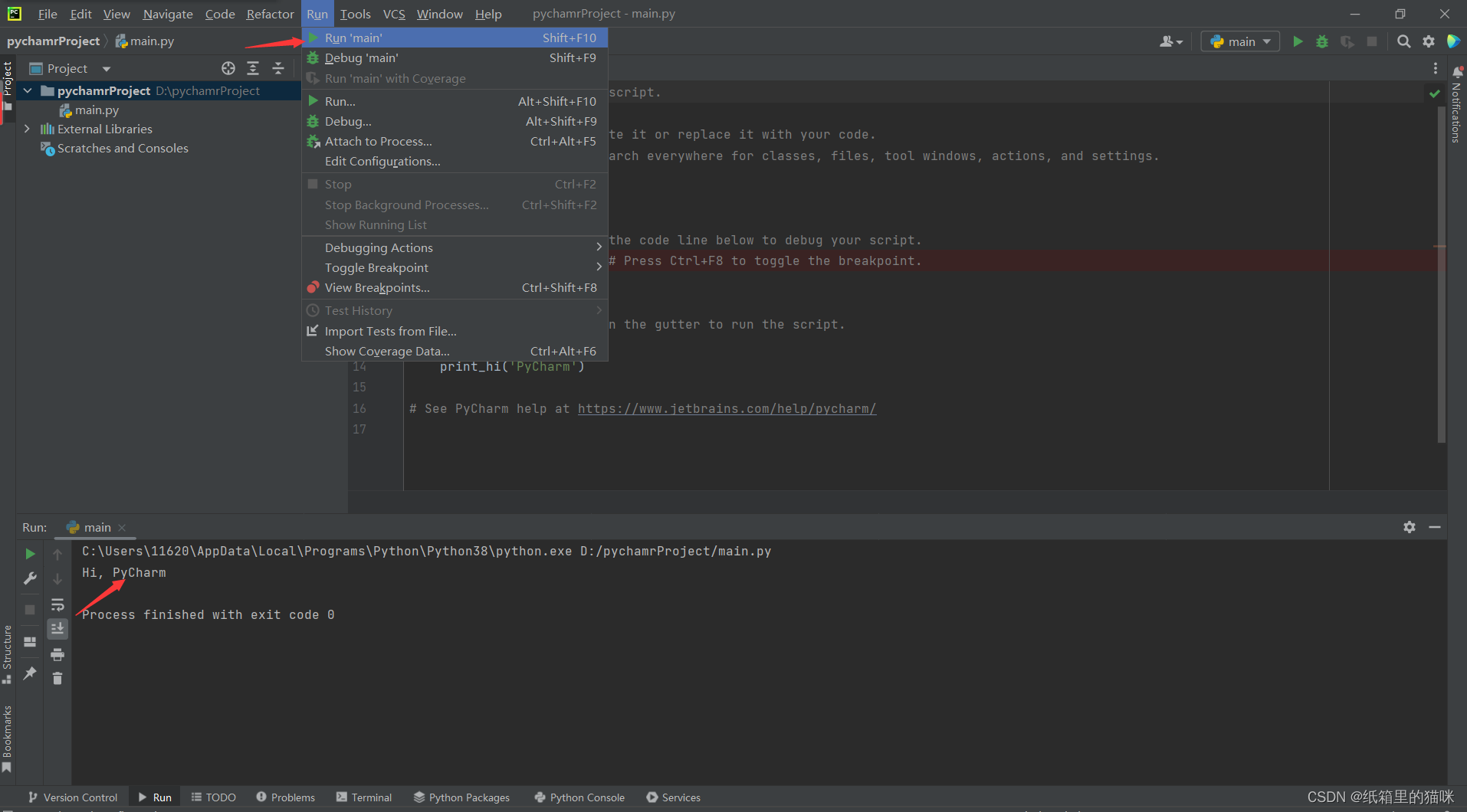Image resolution: width=1467 pixels, height=812 pixels.
Task: Open dropdown arrow beside Code With Me icon
Action: (1180, 42)
